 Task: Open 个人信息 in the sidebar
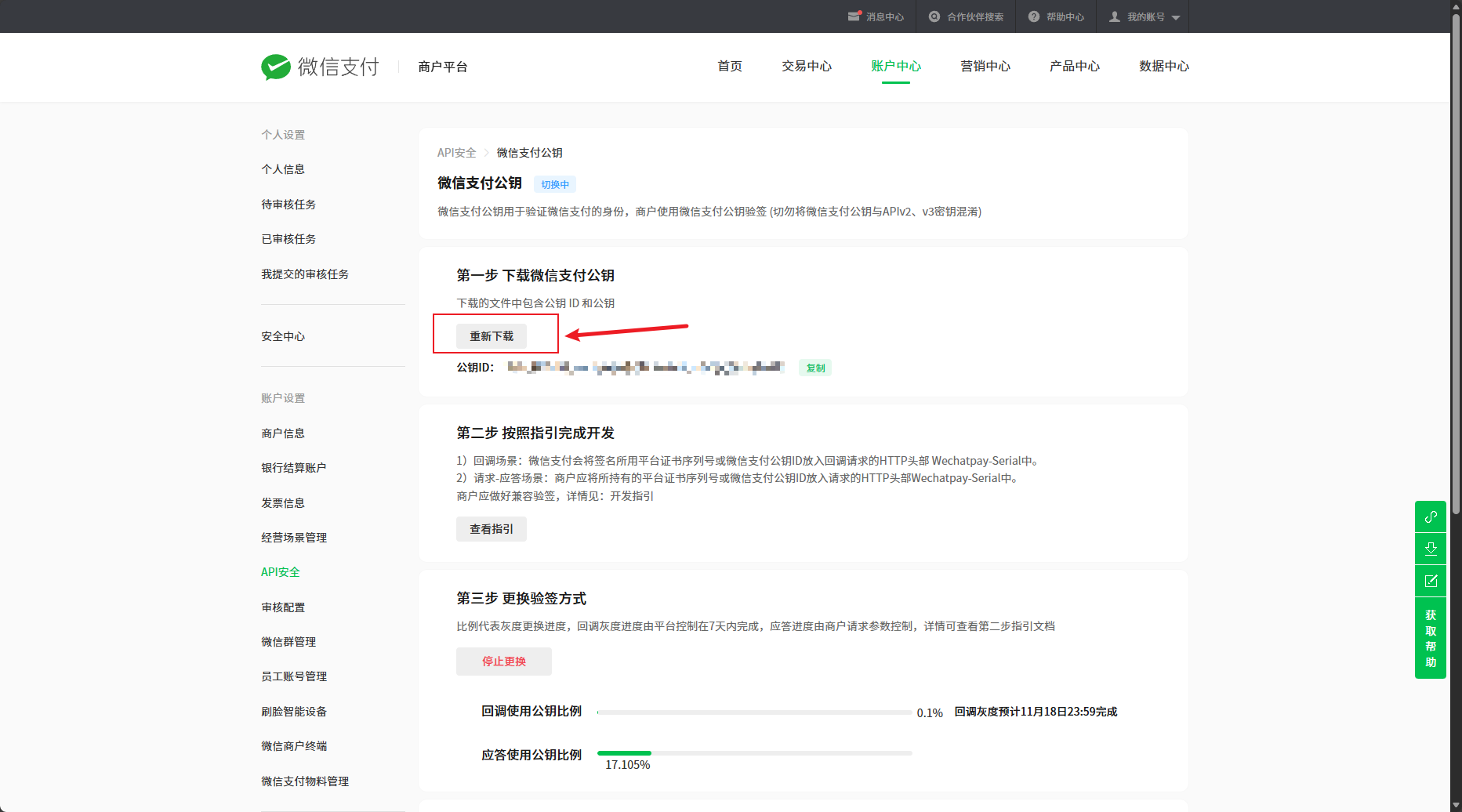[x=283, y=169]
